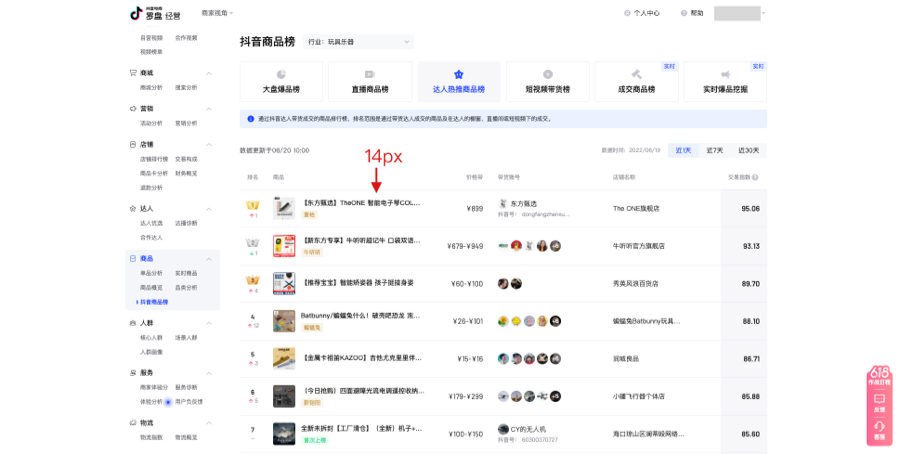Click the 95.06 transaction index value

[x=750, y=209]
